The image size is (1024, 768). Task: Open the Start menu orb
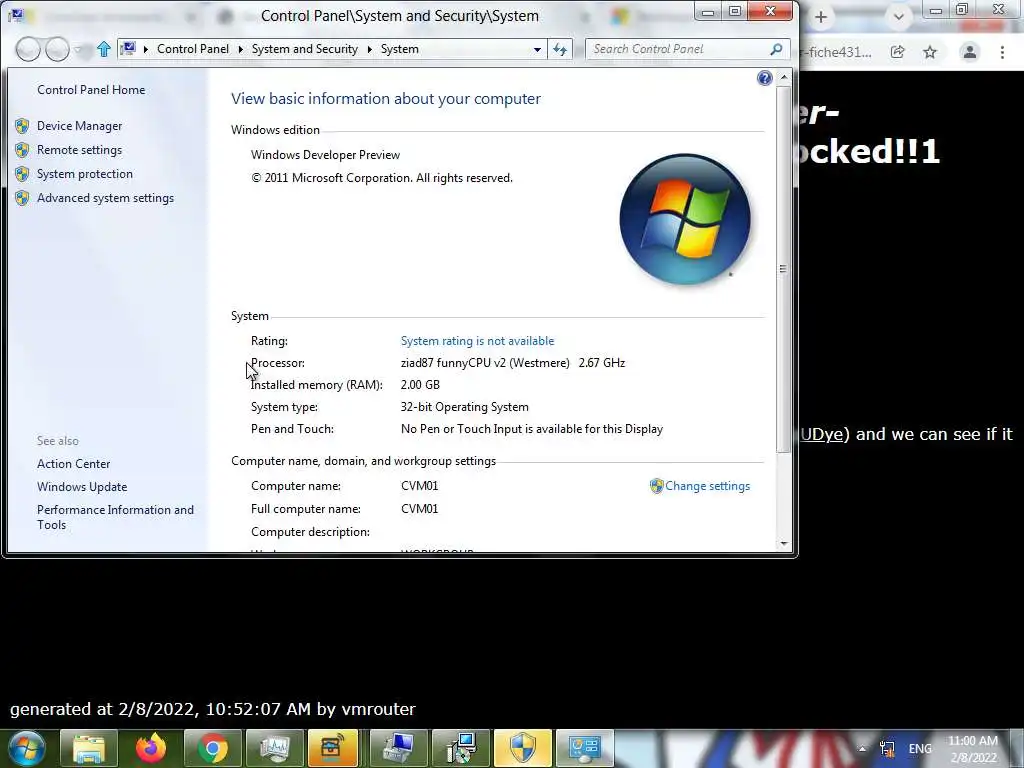pos(27,748)
